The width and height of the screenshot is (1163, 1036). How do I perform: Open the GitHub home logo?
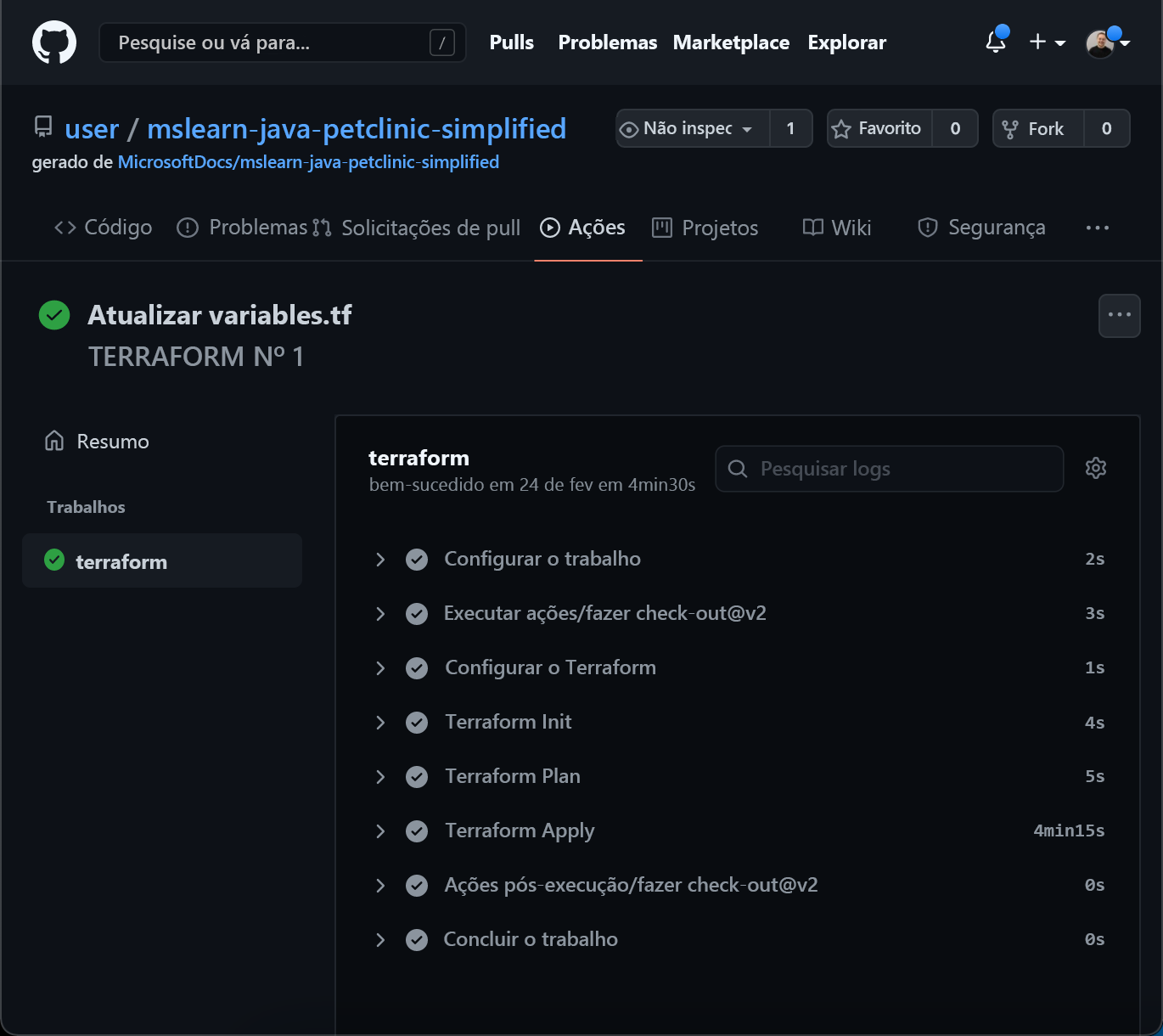pyautogui.click(x=53, y=42)
